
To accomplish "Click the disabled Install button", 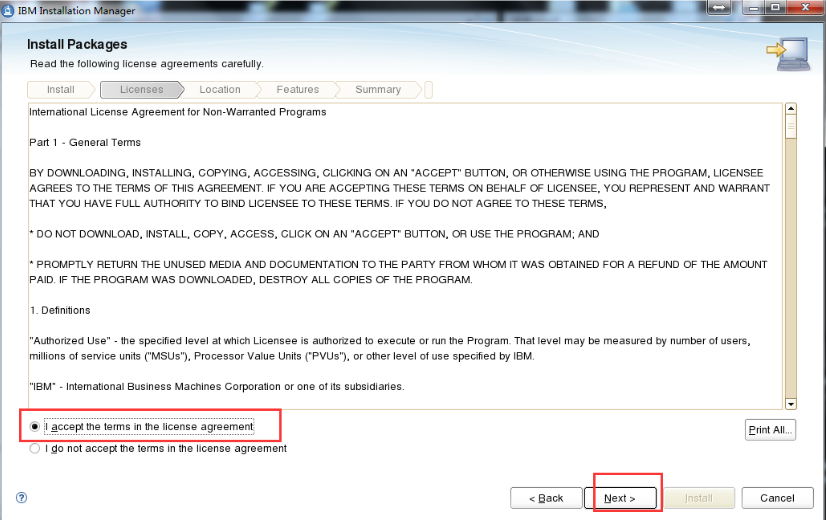I will click(x=699, y=498).
